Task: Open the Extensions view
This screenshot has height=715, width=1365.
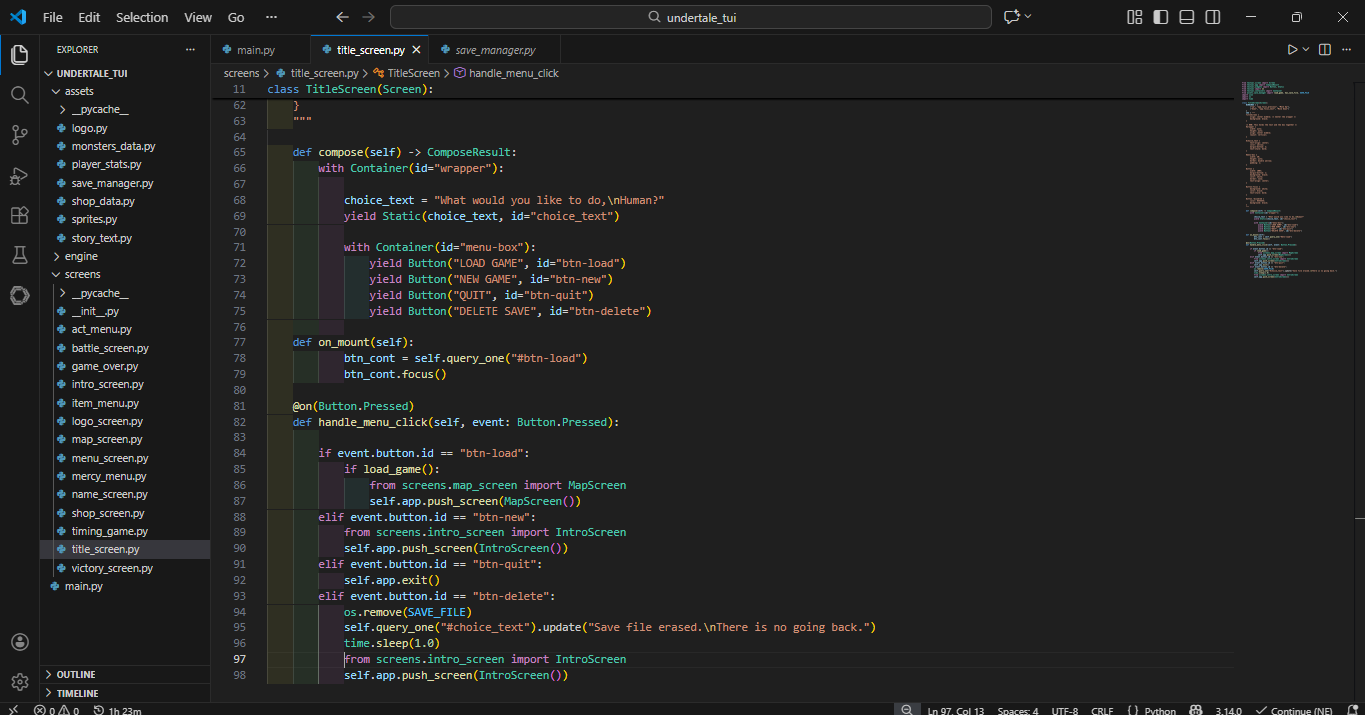Action: pos(19,215)
